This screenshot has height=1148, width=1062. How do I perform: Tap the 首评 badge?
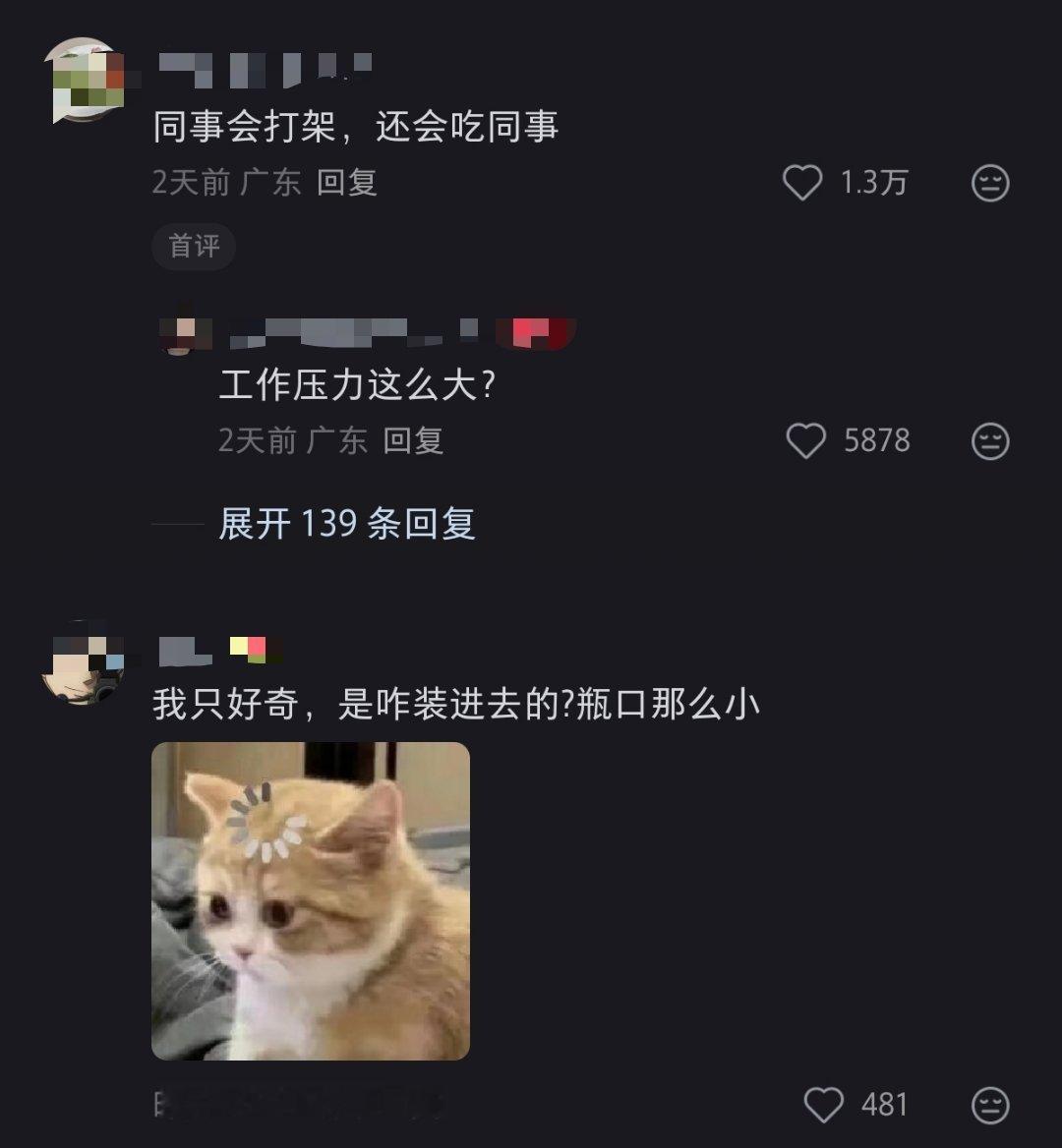(194, 247)
